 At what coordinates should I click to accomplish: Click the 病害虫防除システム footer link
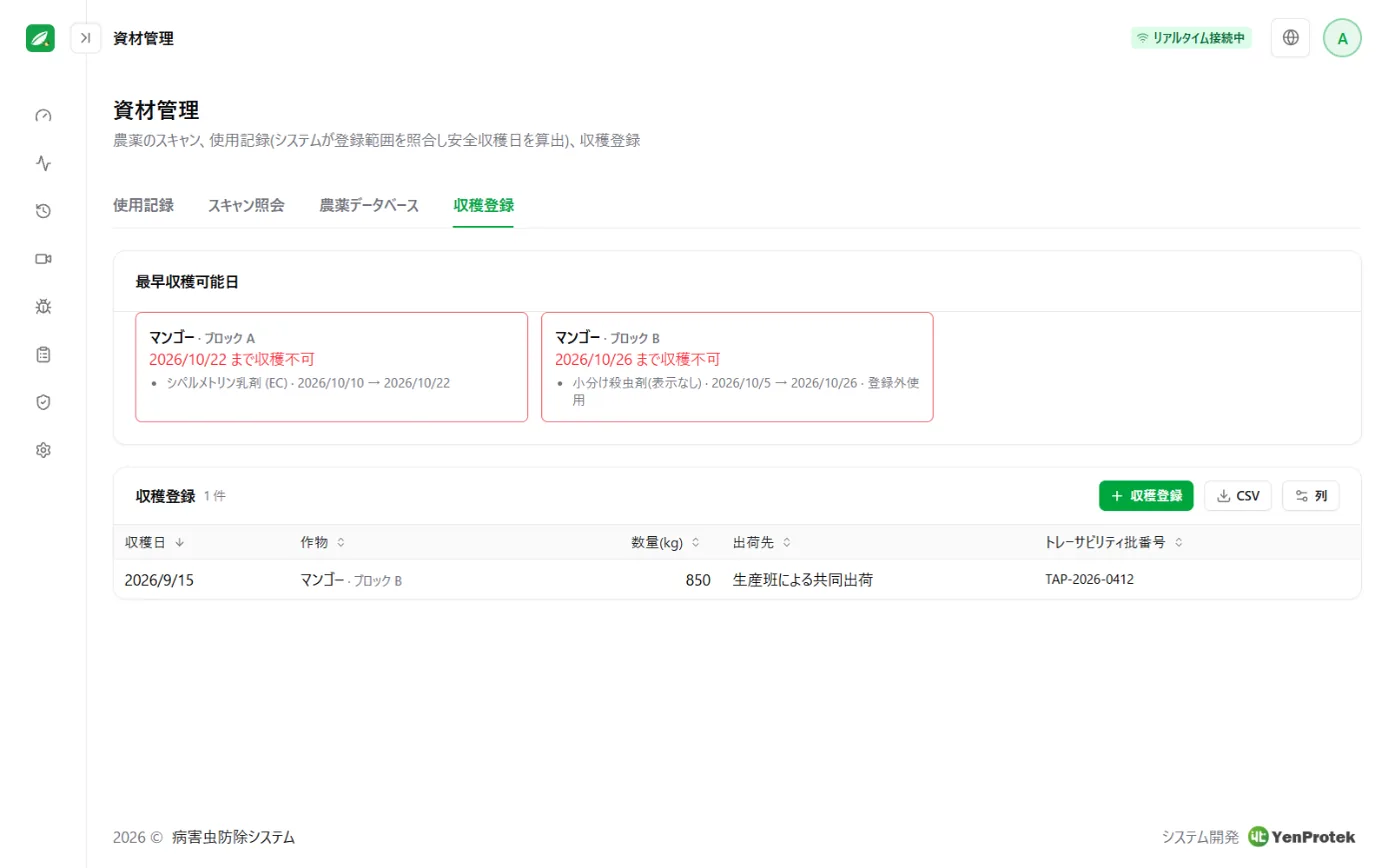(x=233, y=837)
